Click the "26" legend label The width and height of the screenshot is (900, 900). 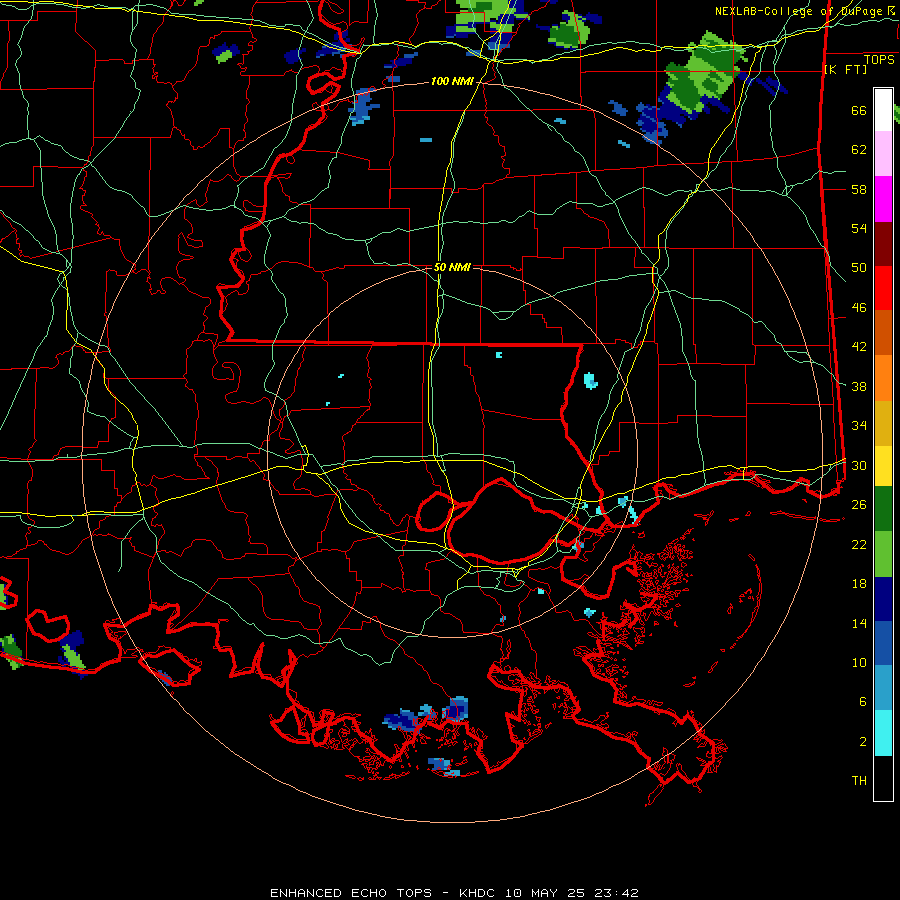(859, 505)
